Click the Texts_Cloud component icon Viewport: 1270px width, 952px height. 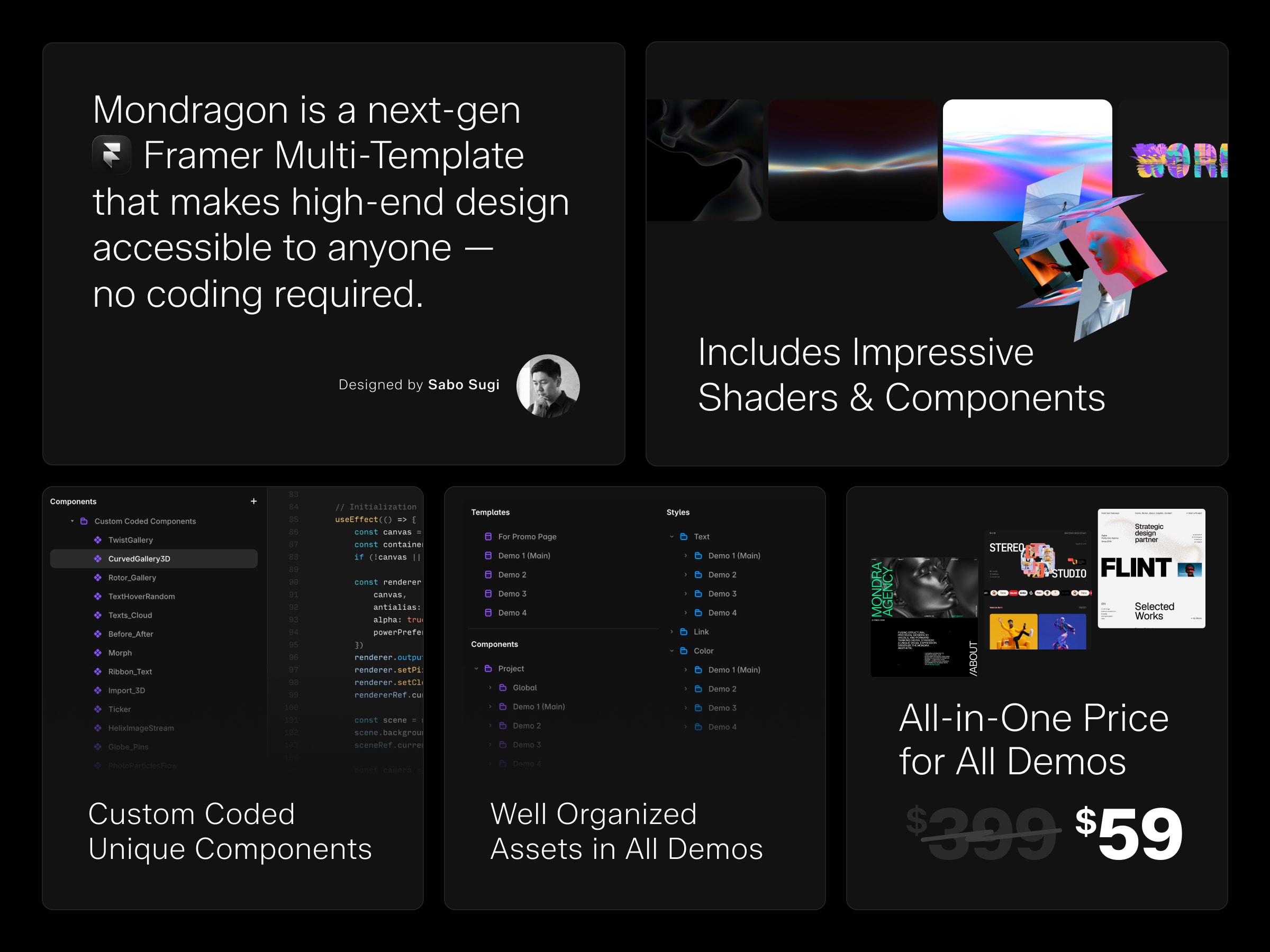[97, 615]
